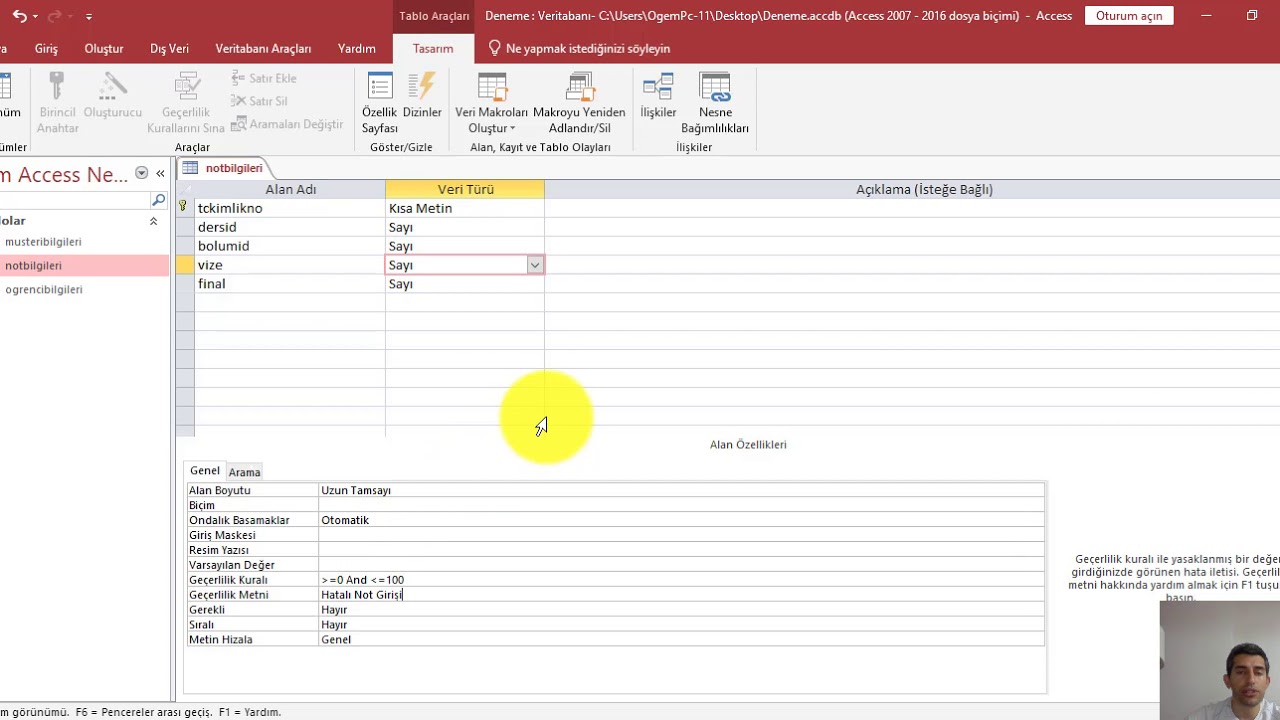Open Veritabanı Araçları ribbon tab
Viewport: 1280px width, 720px height.
(263, 48)
